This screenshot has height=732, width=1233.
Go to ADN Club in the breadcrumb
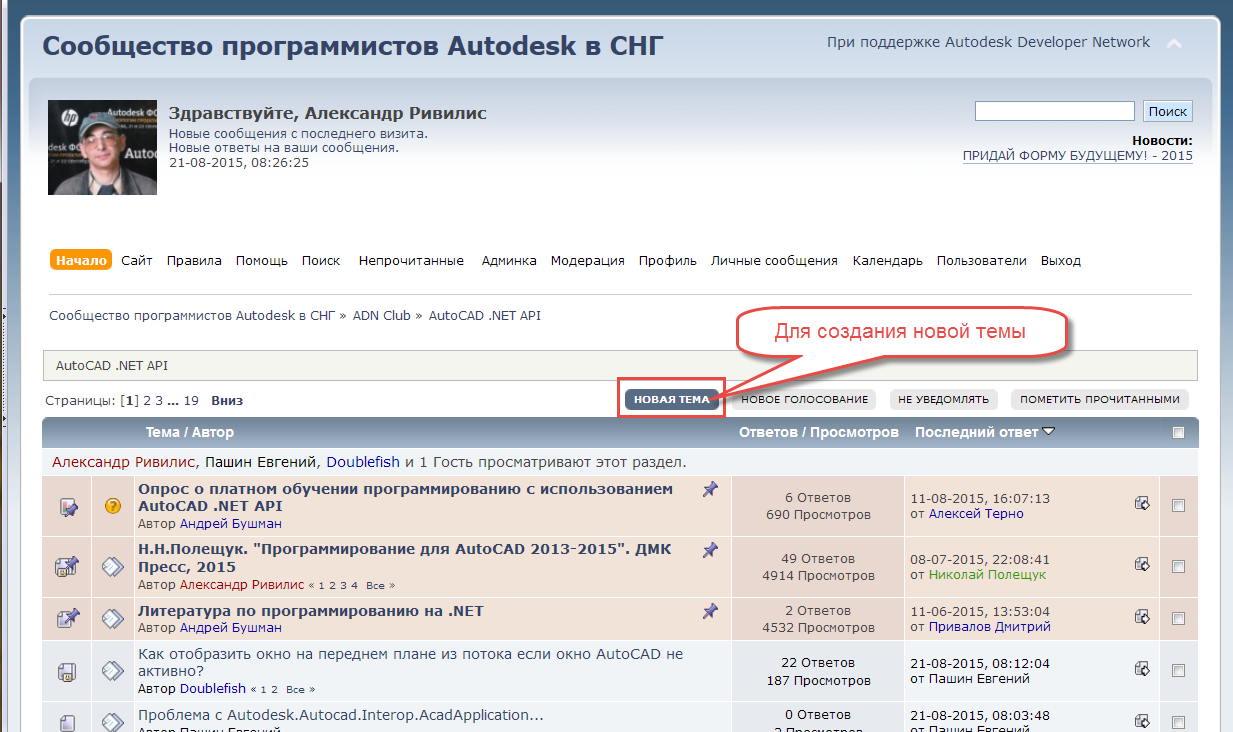tap(382, 315)
